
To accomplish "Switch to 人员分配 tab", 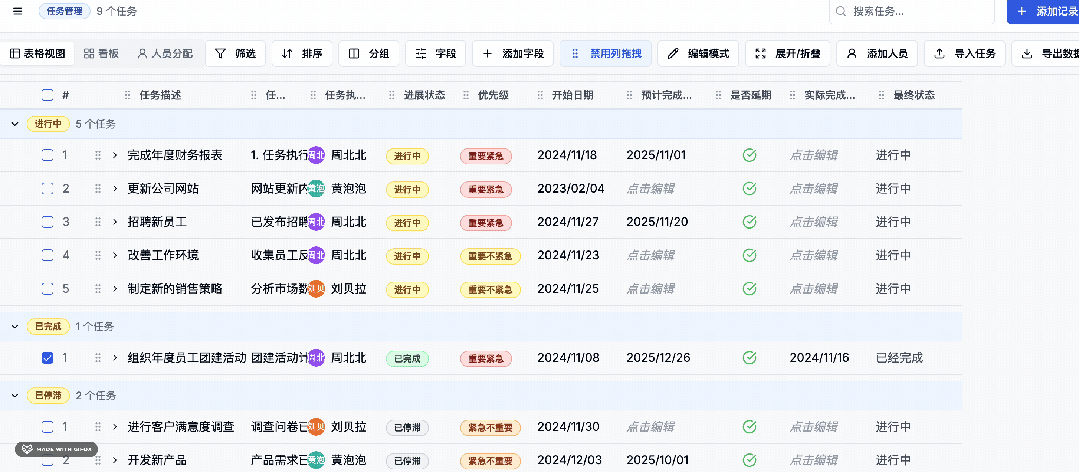I will 165,54.
